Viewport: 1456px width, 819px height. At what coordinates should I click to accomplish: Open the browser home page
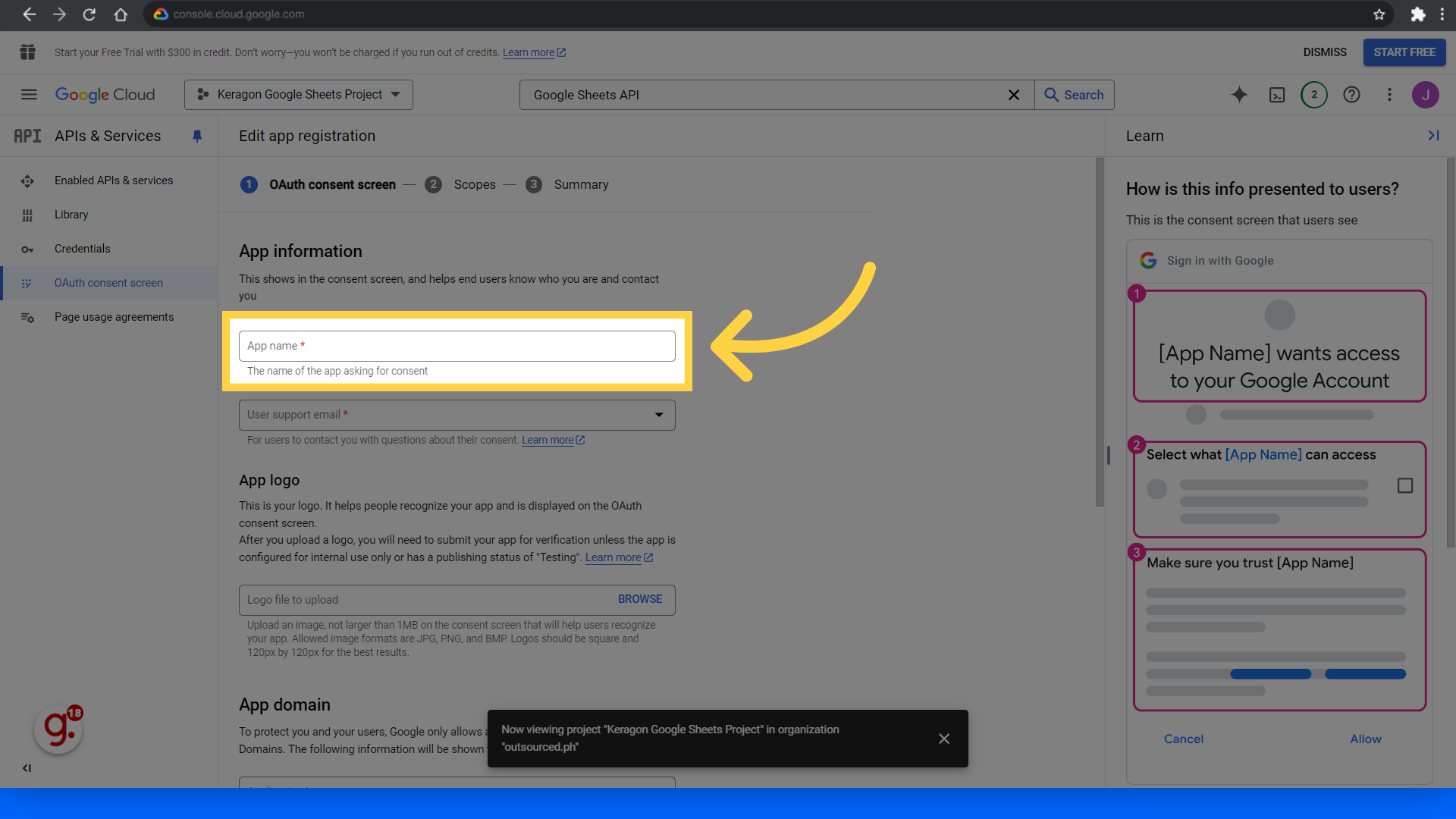point(121,14)
